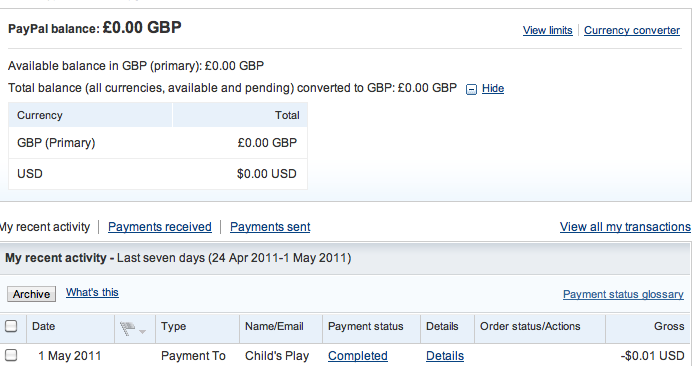This screenshot has width=693, height=366.
Task: Select the My recent activity tab
Action: coord(45,227)
